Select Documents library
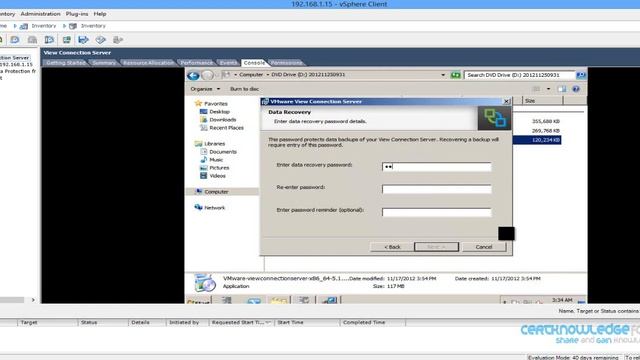The image size is (640, 360). [x=222, y=152]
